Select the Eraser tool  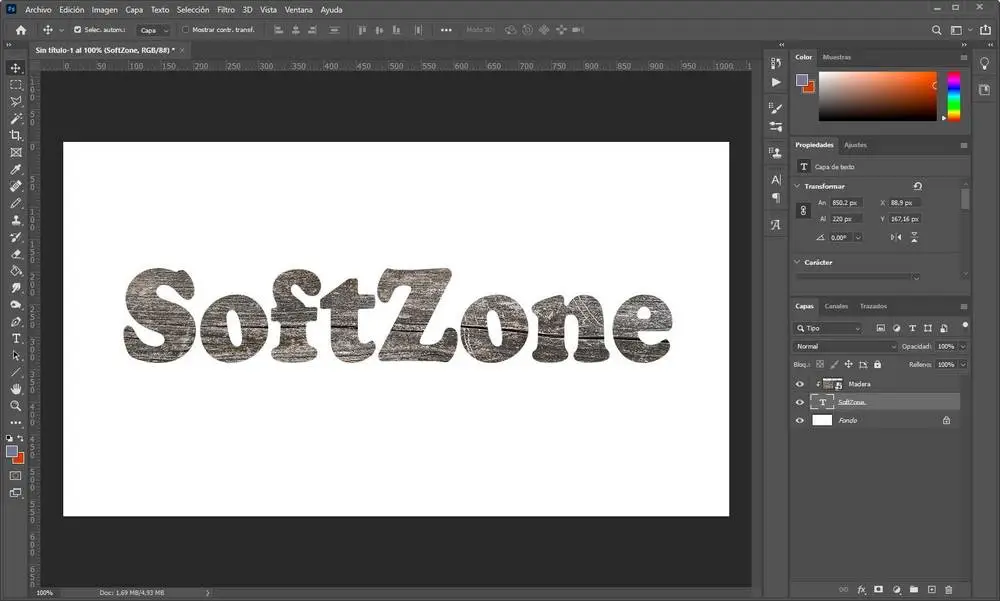point(16,254)
